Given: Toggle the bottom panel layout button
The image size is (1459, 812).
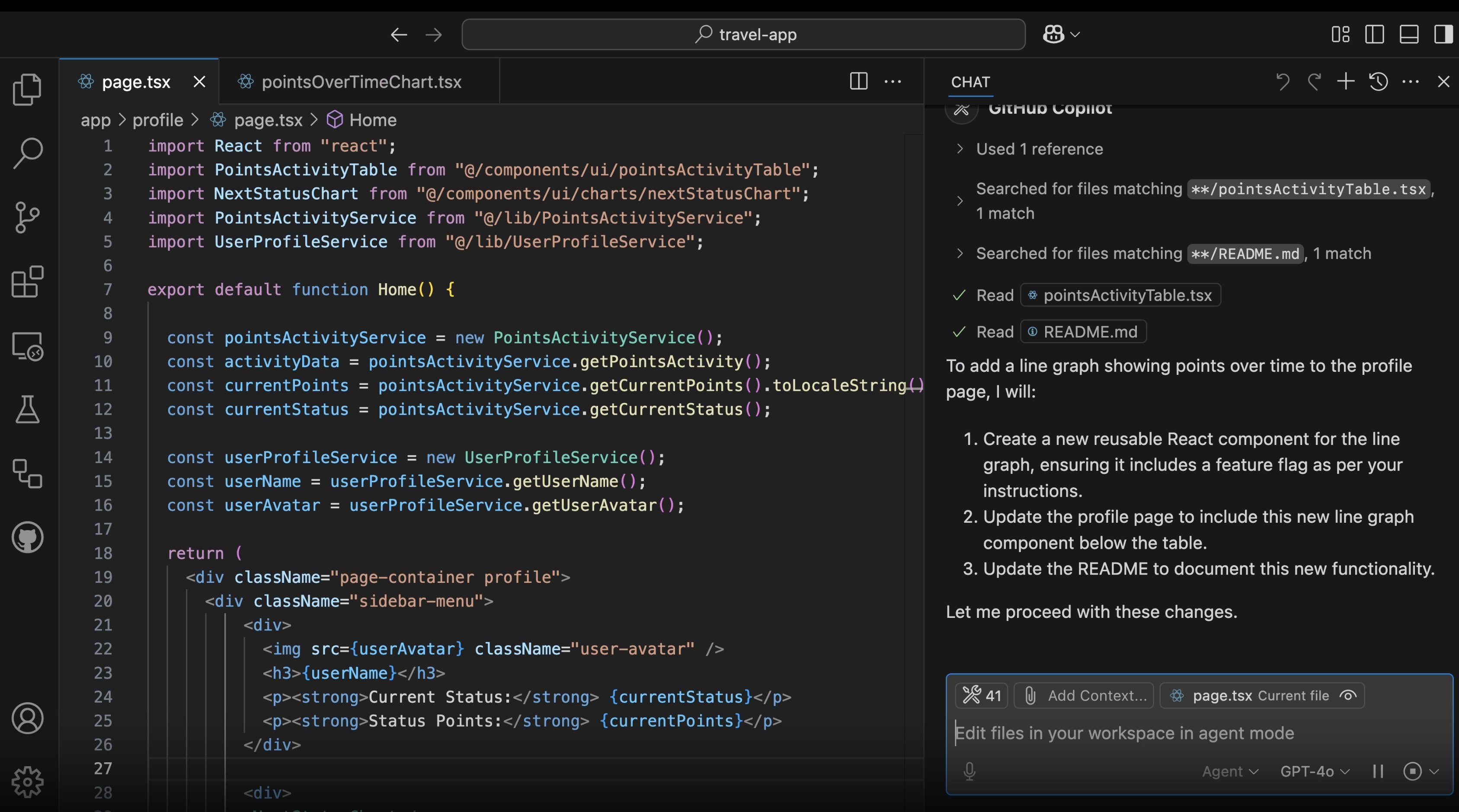Looking at the screenshot, I should tap(1408, 35).
